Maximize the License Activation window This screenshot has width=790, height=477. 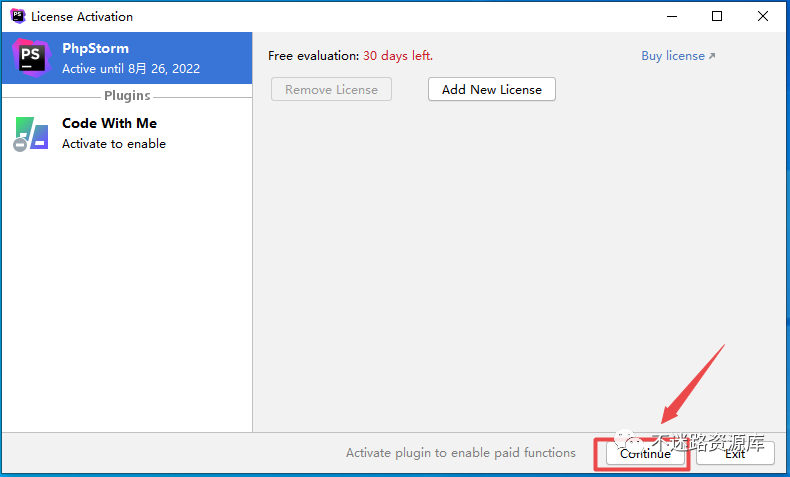click(717, 16)
